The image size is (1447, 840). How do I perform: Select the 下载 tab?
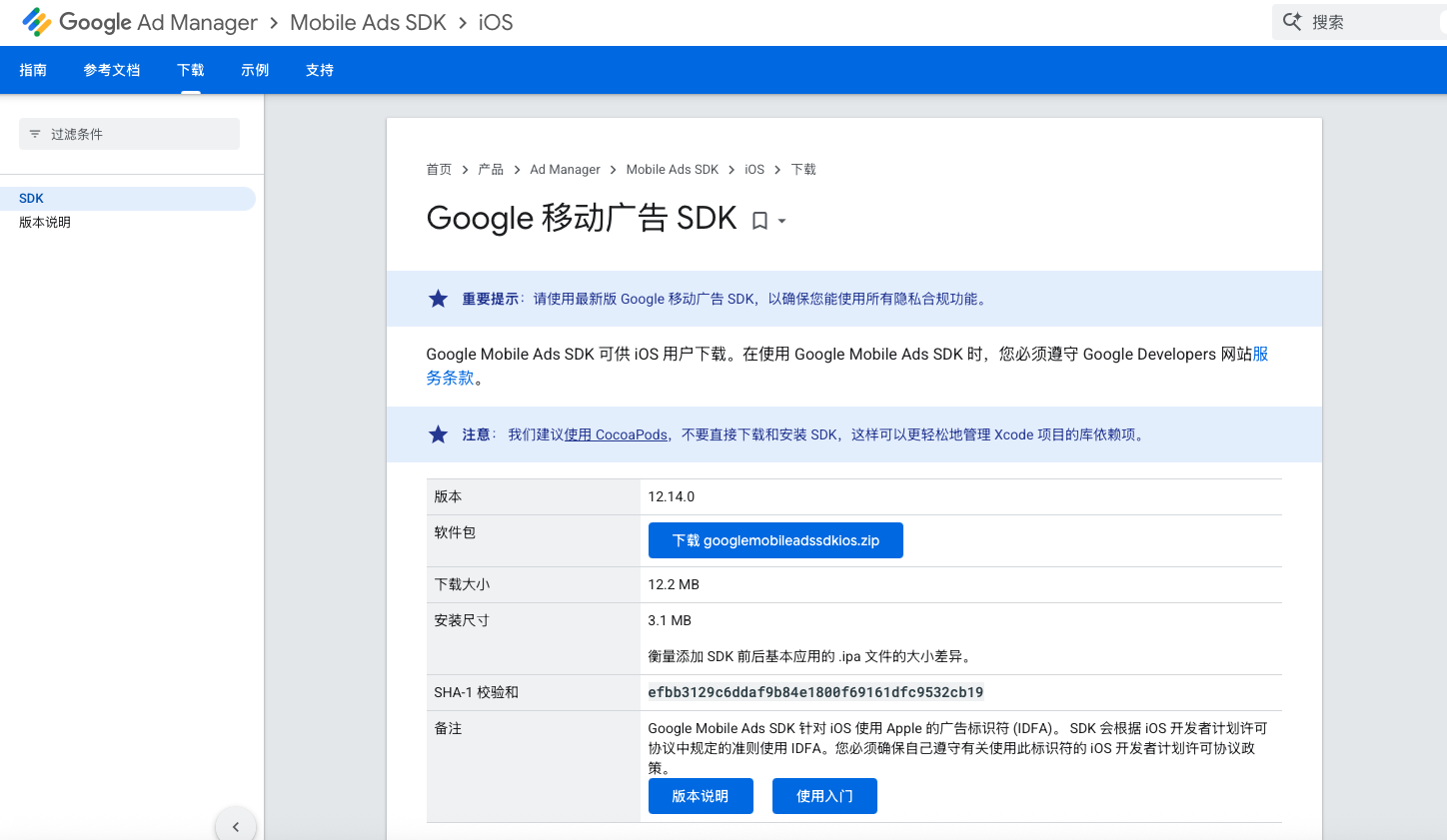[x=191, y=70]
